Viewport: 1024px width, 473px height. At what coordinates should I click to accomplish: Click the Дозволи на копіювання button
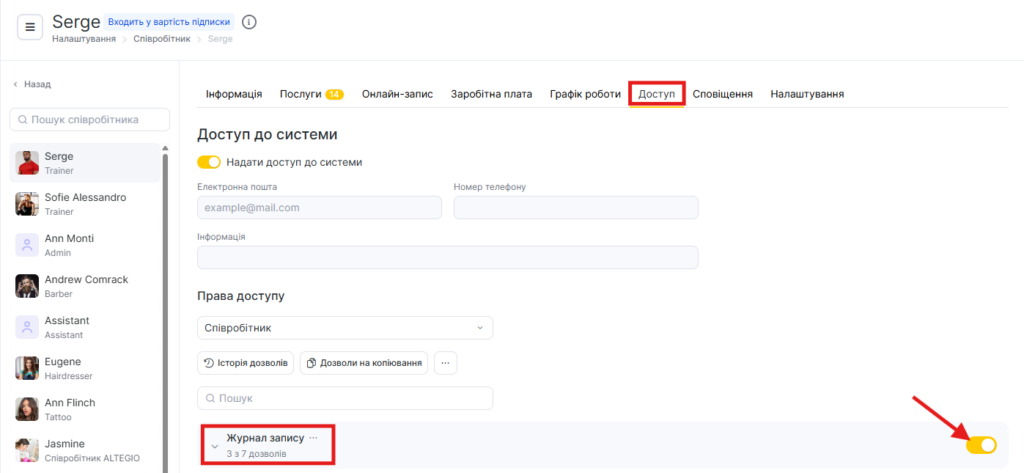click(x=364, y=363)
